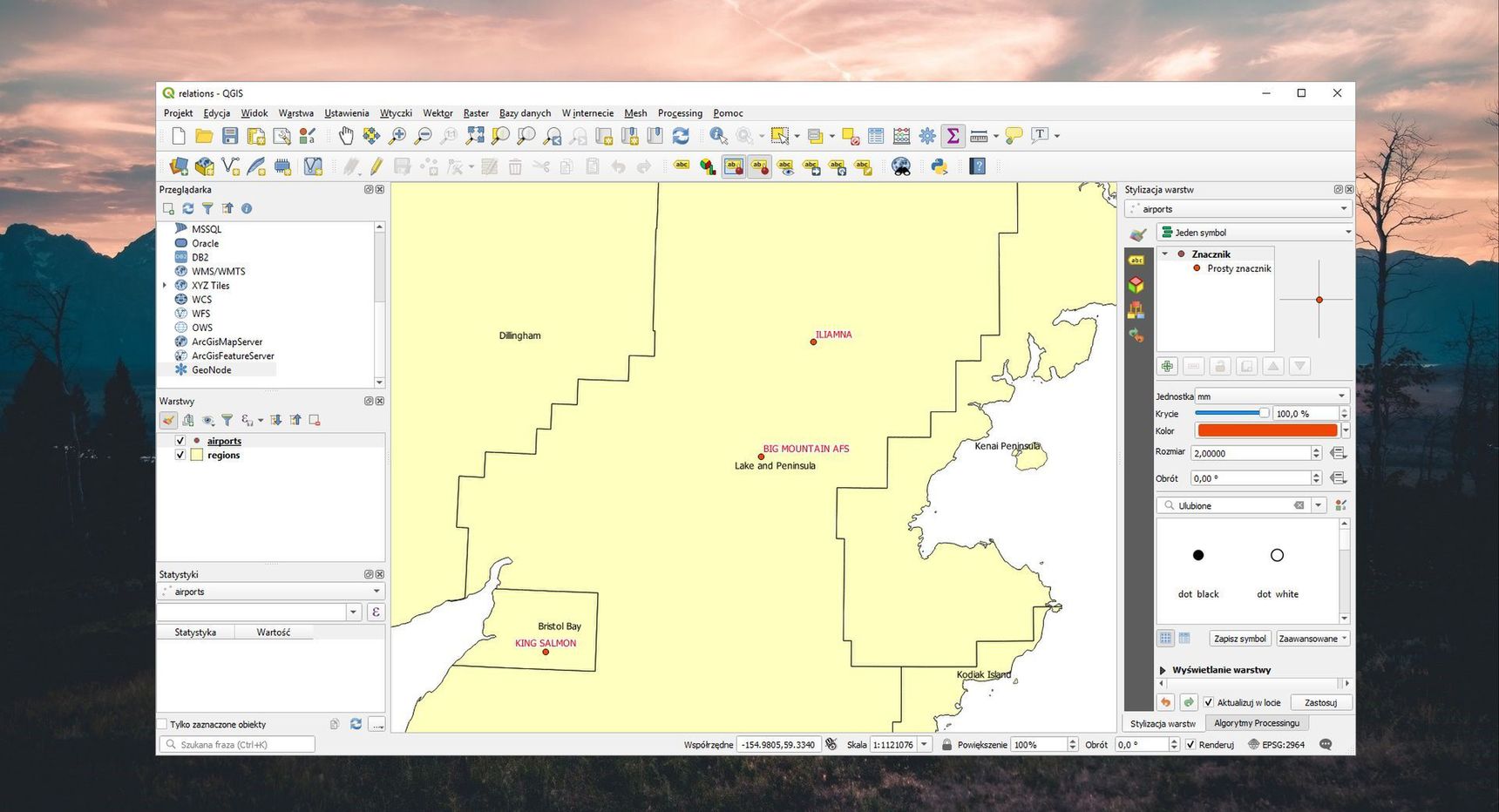This screenshot has height=812, width=1499.
Task: Save the project with the floppy disk icon
Action: (230, 136)
